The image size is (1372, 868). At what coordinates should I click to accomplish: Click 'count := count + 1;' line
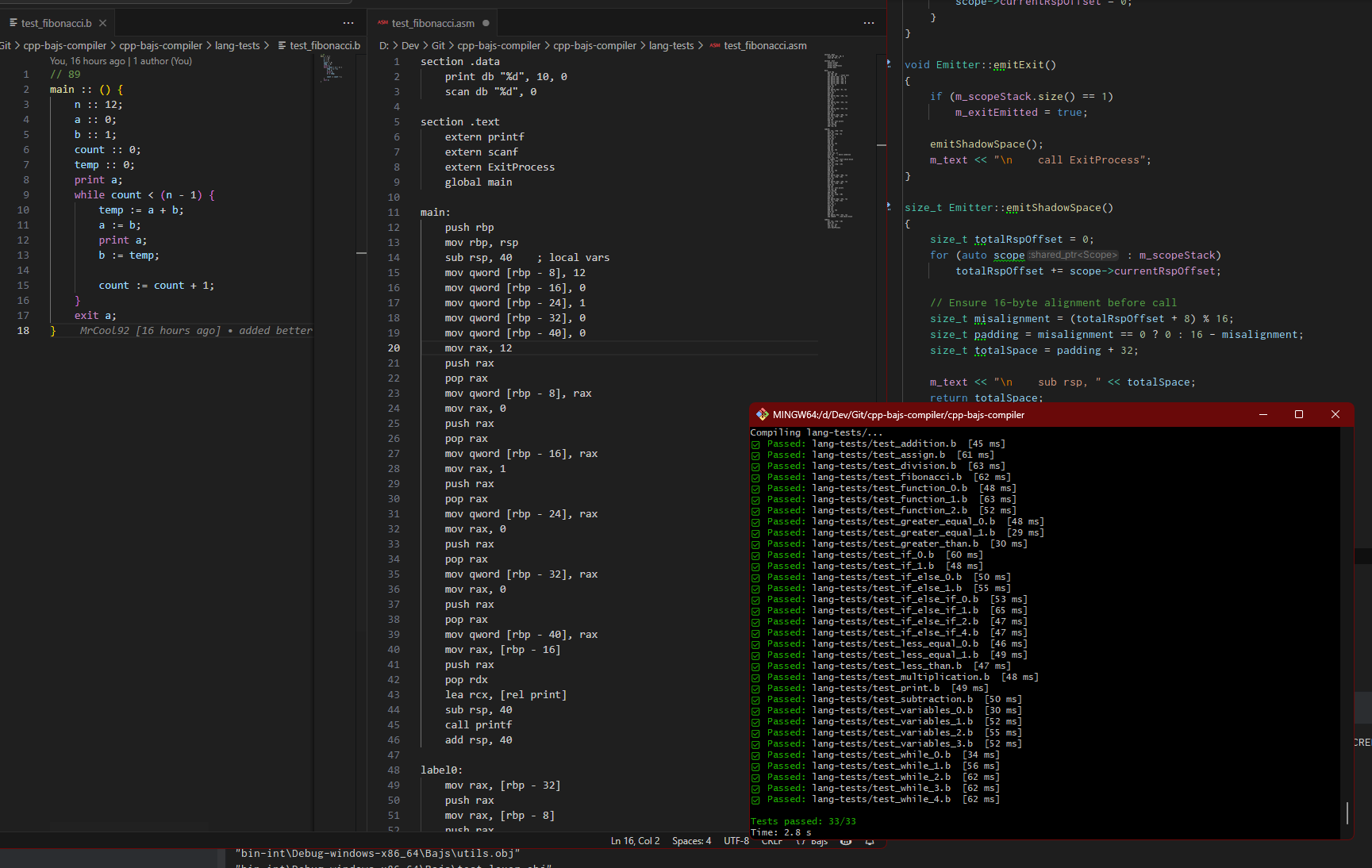[x=156, y=286]
